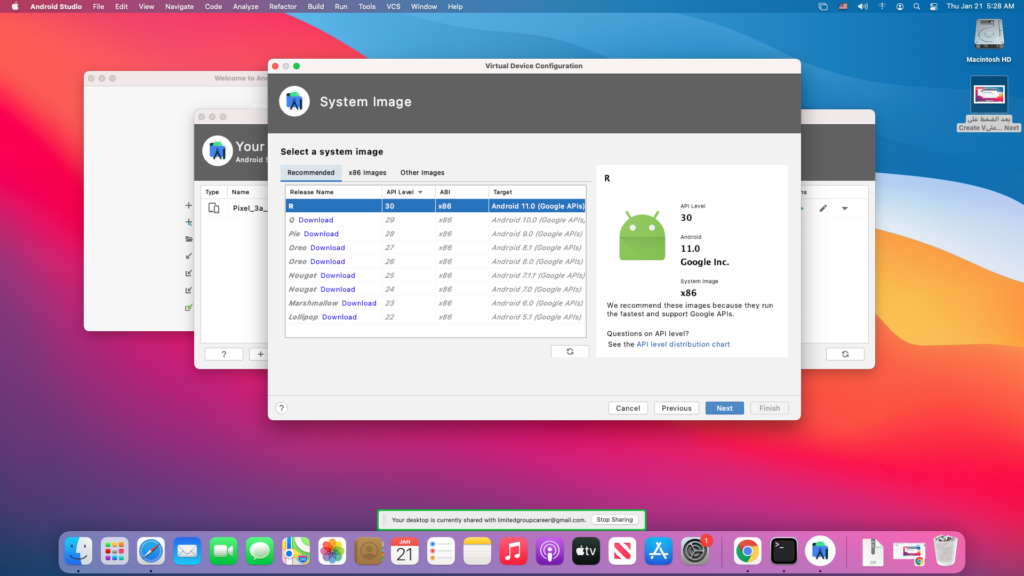Switch to the Other Images tab
Viewport: 1024px width, 576px height.
pos(422,172)
